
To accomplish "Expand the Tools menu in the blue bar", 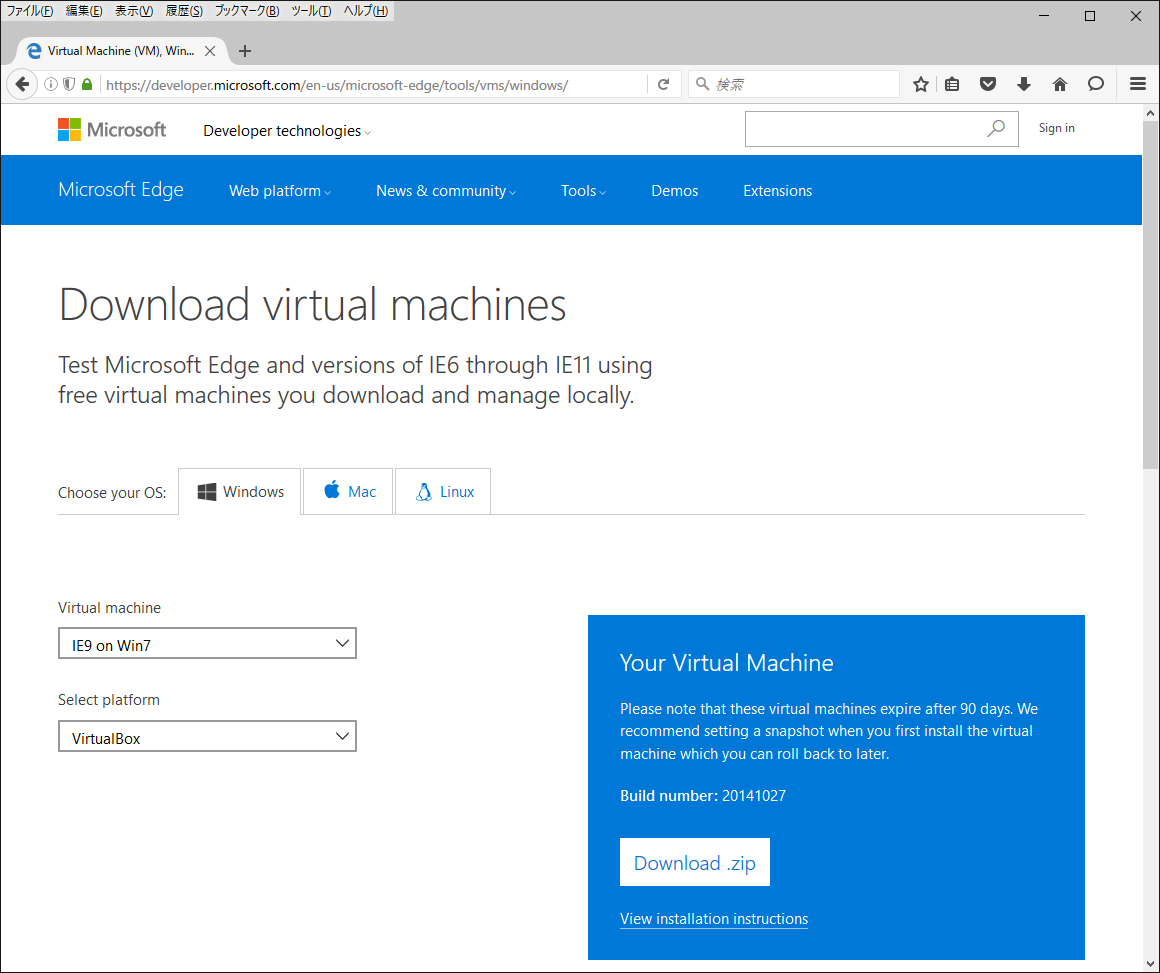I will point(583,191).
